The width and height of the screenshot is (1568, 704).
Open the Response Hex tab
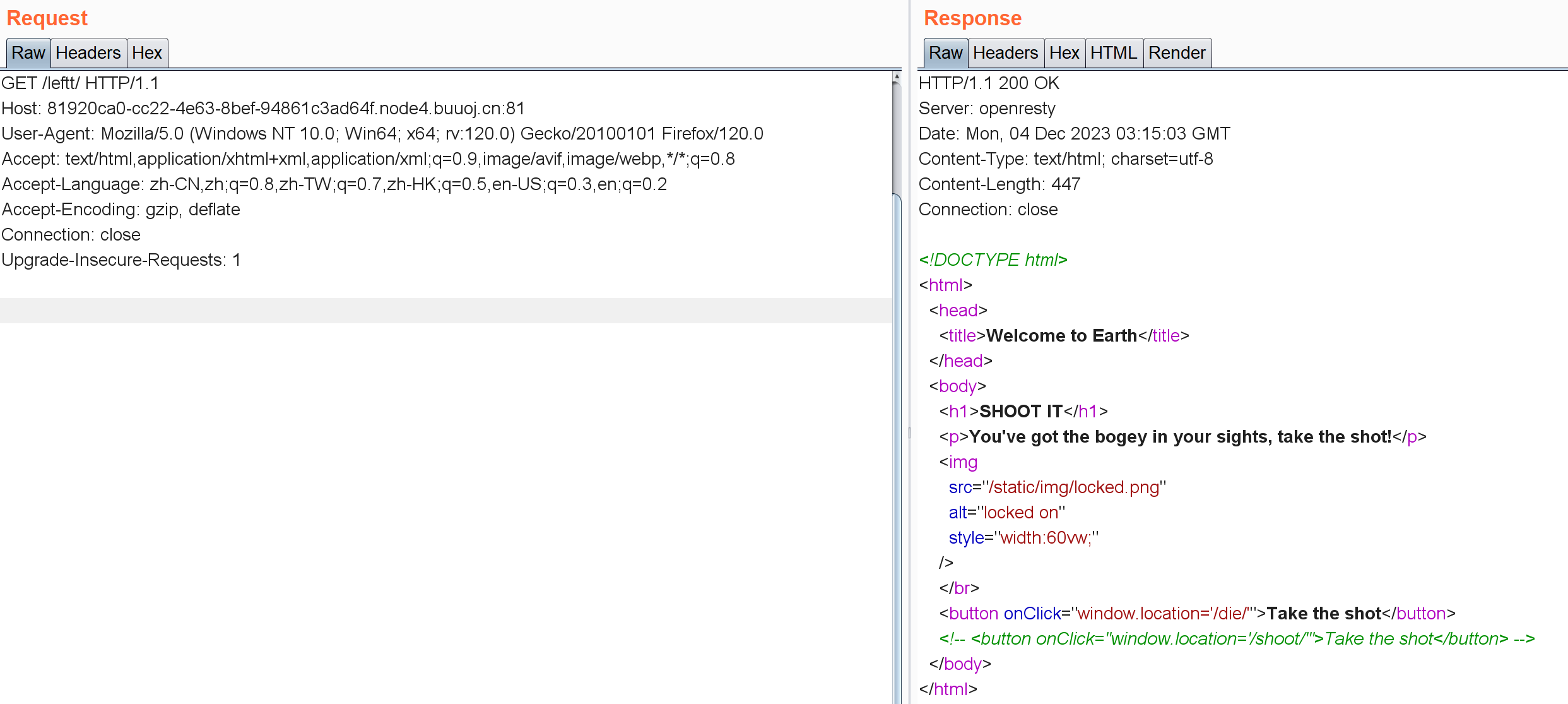[x=1064, y=53]
